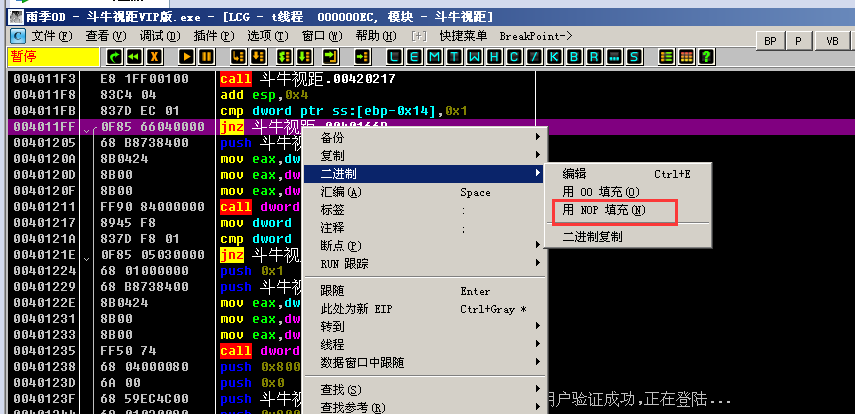Run the program with the play icon

(x=187, y=57)
